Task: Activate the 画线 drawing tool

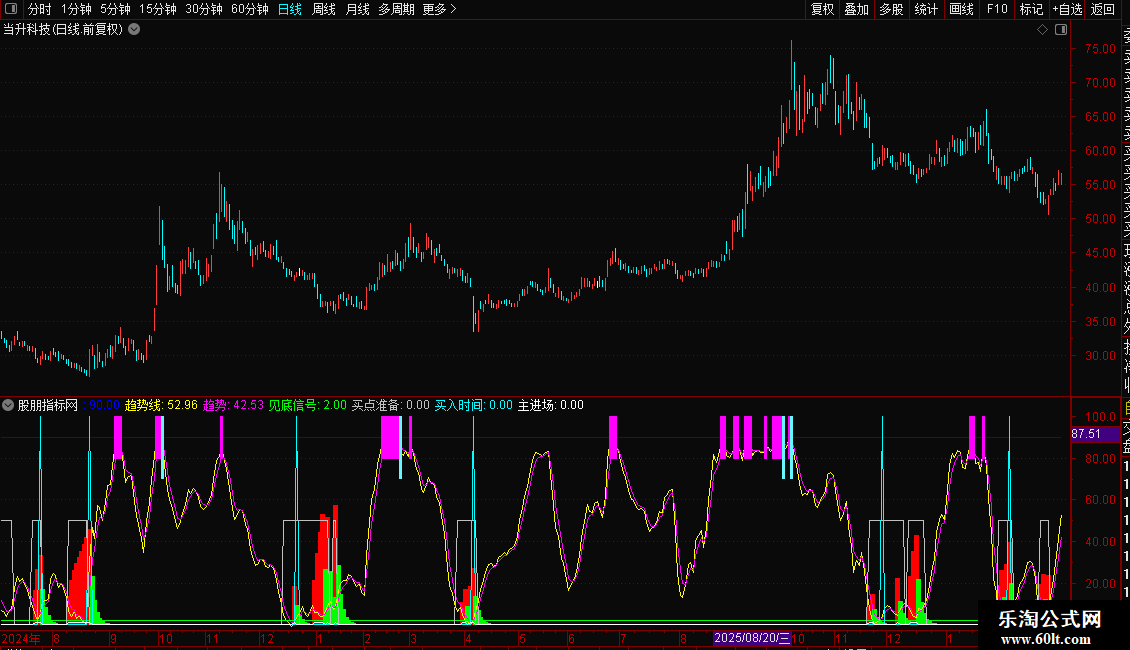Action: 961,9
